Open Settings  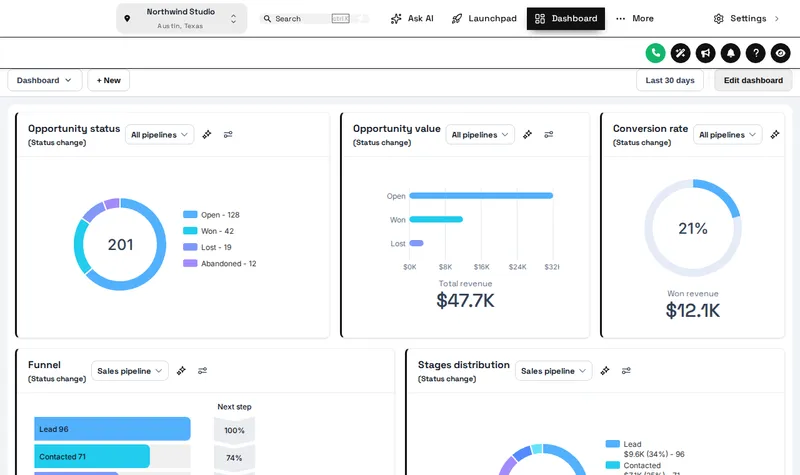(747, 19)
